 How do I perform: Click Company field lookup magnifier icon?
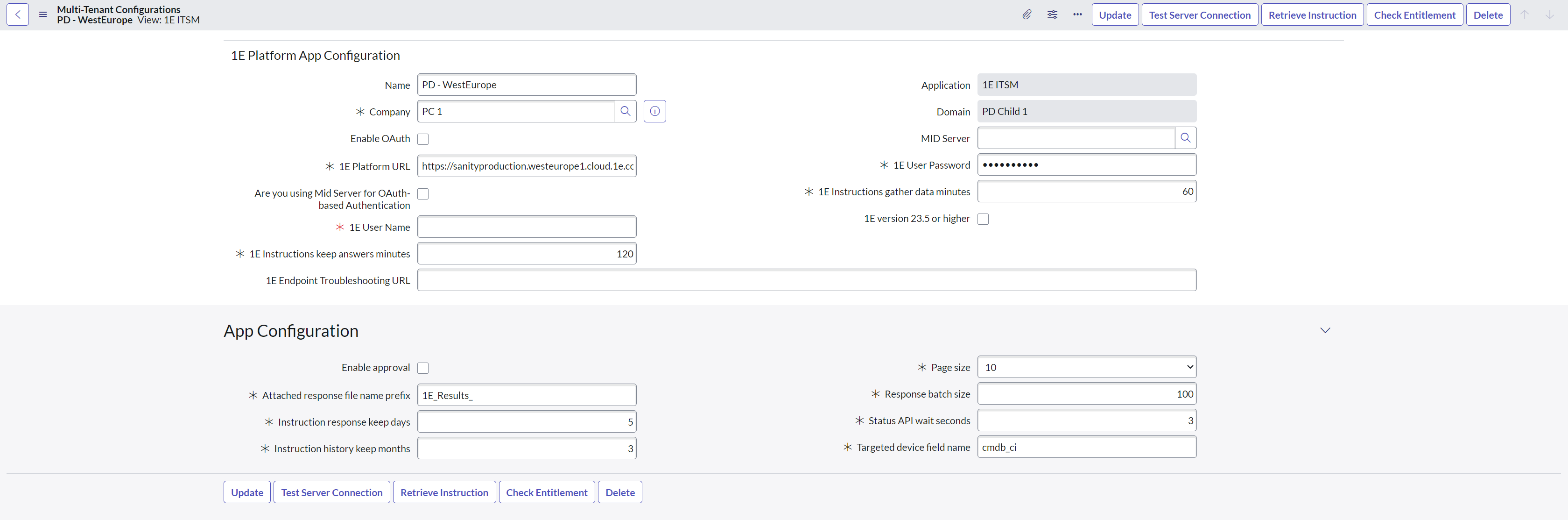(x=625, y=111)
